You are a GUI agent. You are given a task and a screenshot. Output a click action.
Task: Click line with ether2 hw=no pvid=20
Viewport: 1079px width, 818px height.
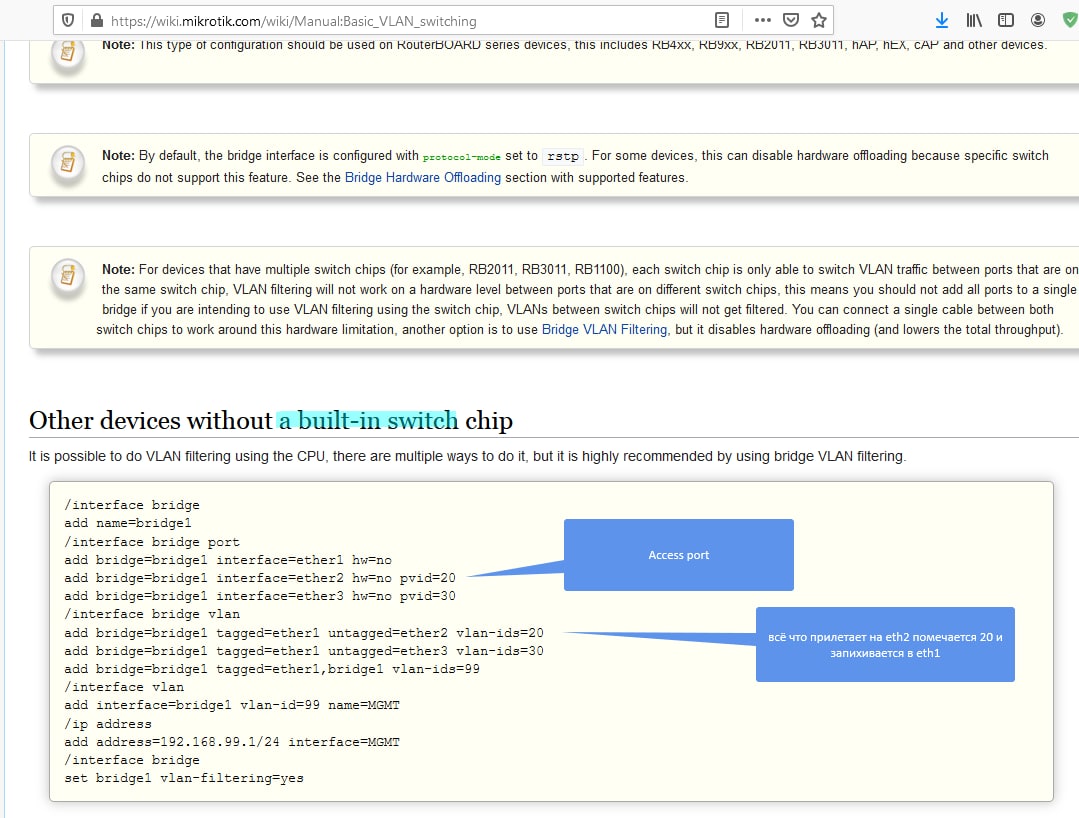(x=259, y=578)
